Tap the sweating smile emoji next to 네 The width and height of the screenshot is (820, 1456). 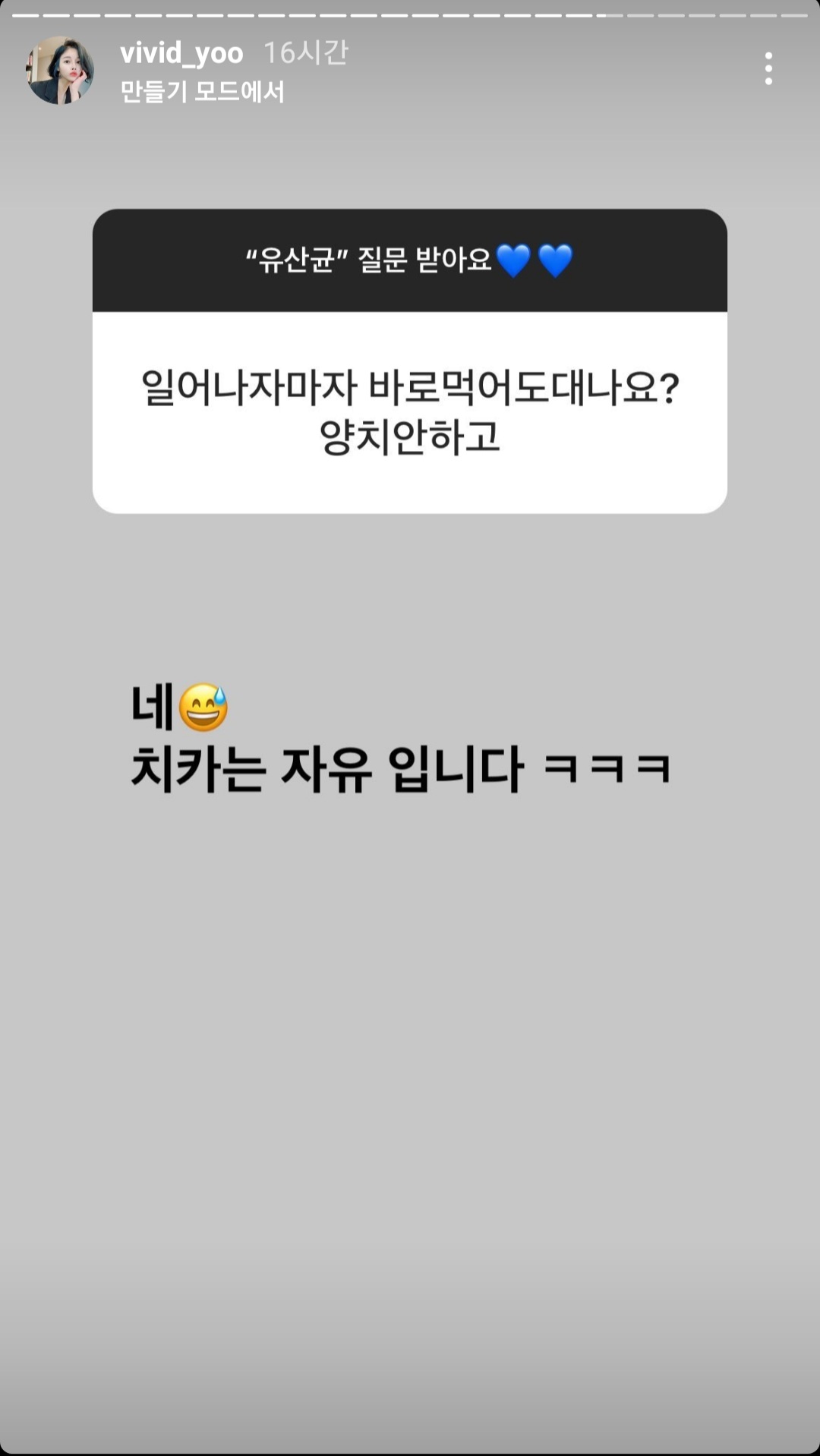pos(203,708)
